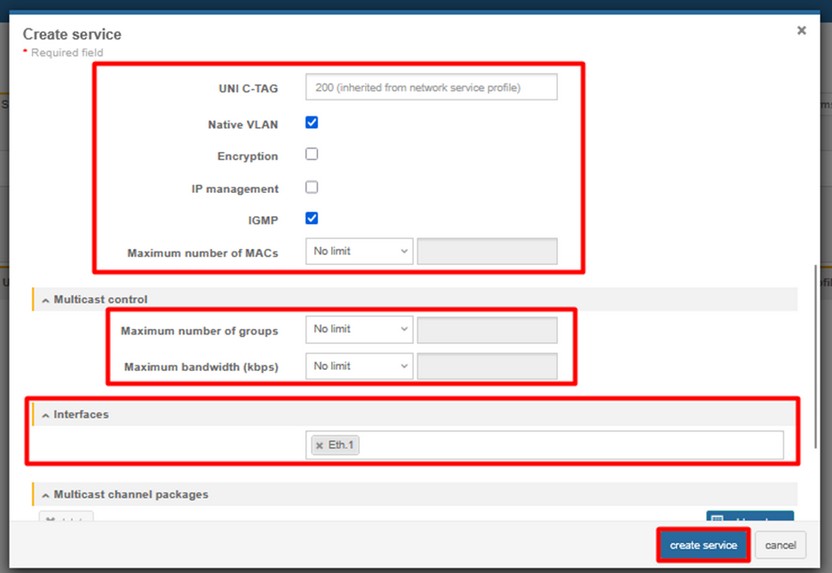Uncheck the IGMP checkbox
The width and height of the screenshot is (832, 573).
[312, 218]
